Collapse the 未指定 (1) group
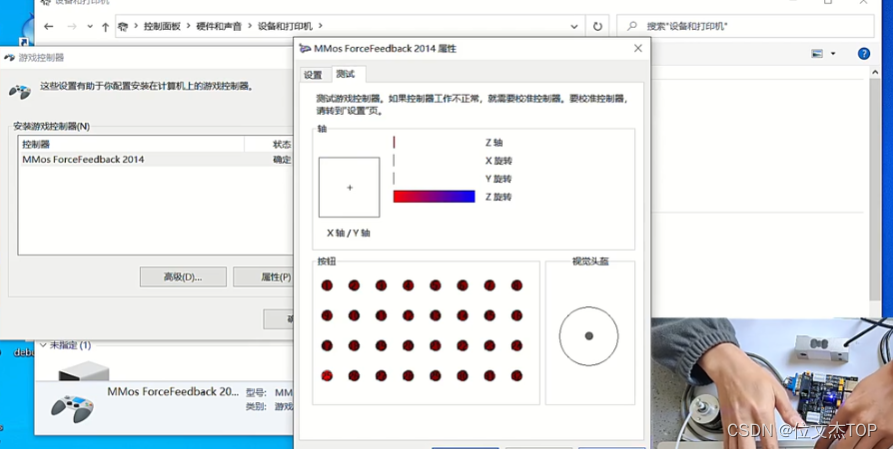 [x=43, y=345]
